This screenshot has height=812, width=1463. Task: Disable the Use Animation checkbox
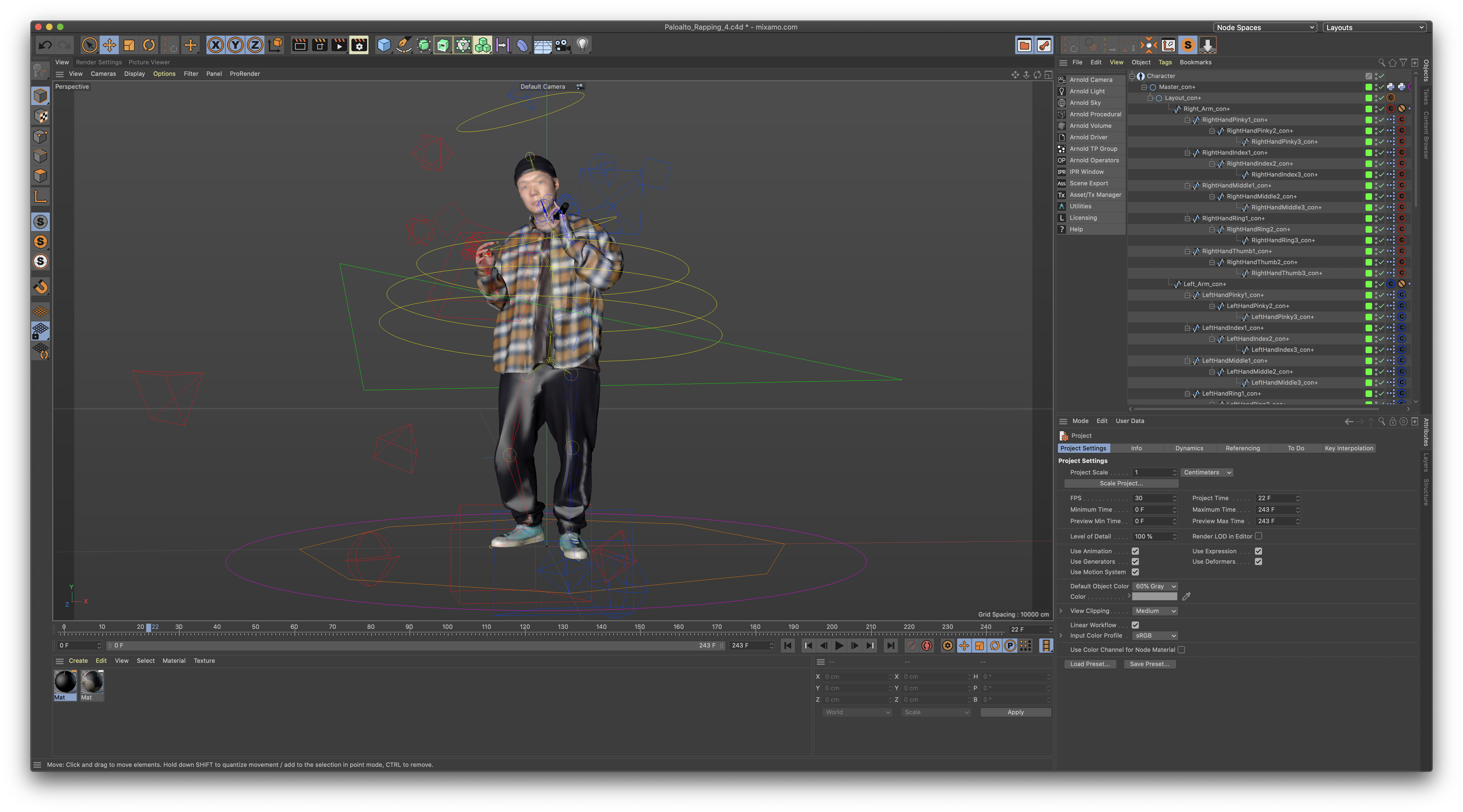point(1135,551)
